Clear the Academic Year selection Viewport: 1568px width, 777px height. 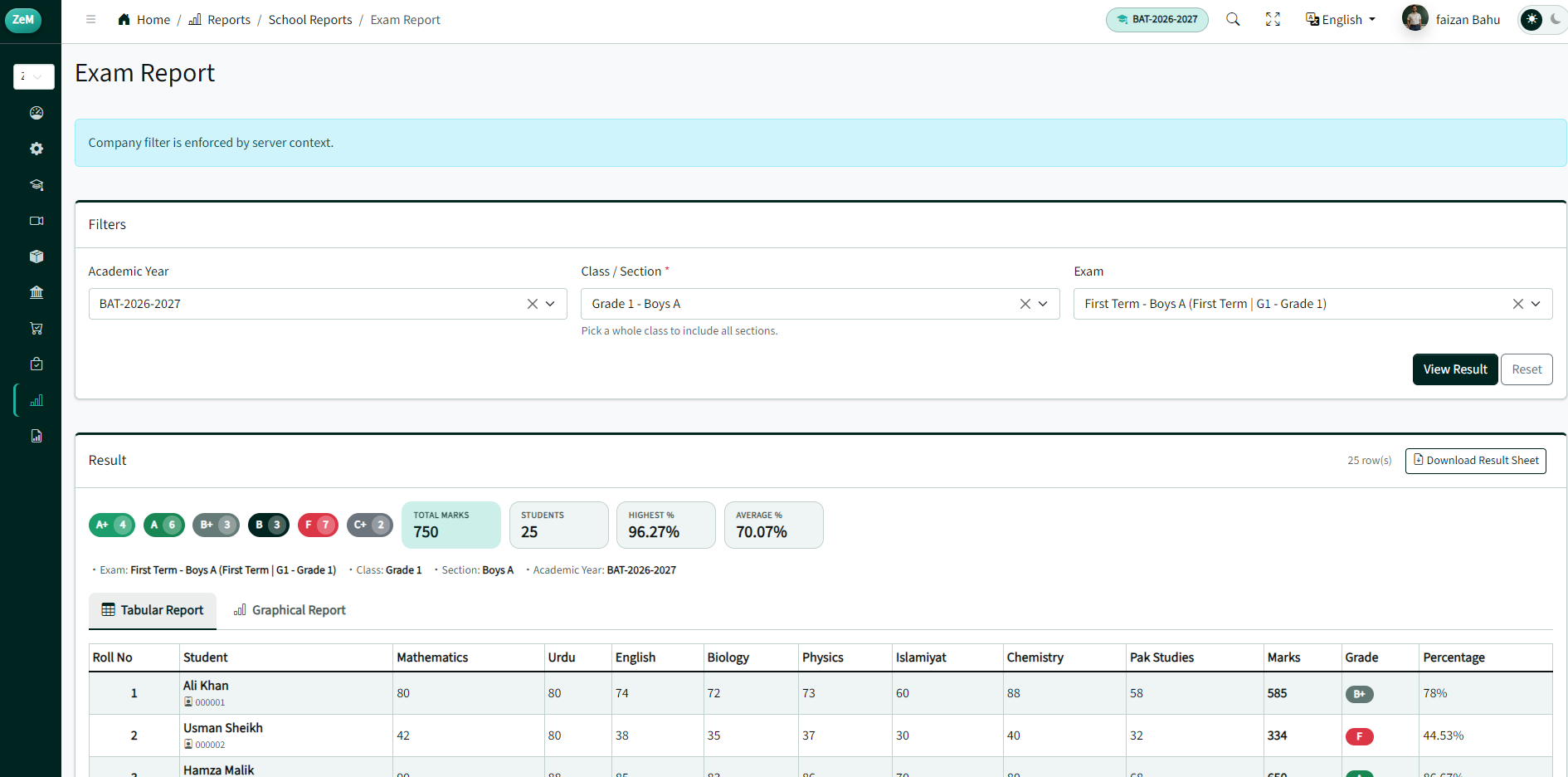(533, 304)
